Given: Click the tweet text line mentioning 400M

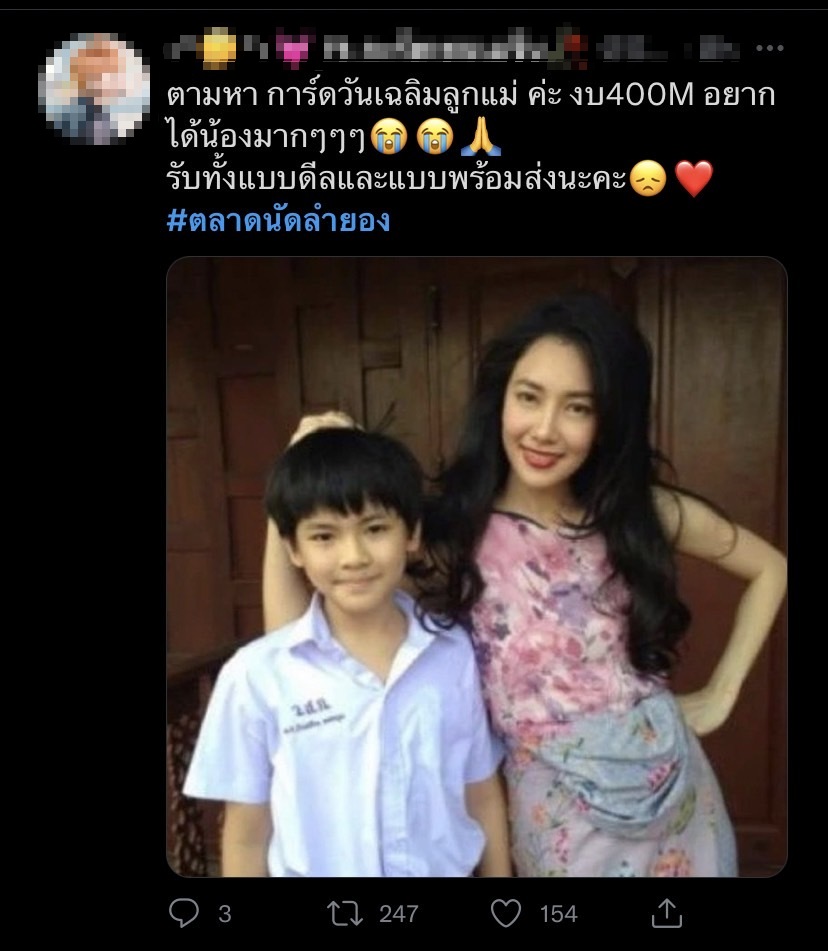Looking at the screenshot, I should [471, 95].
